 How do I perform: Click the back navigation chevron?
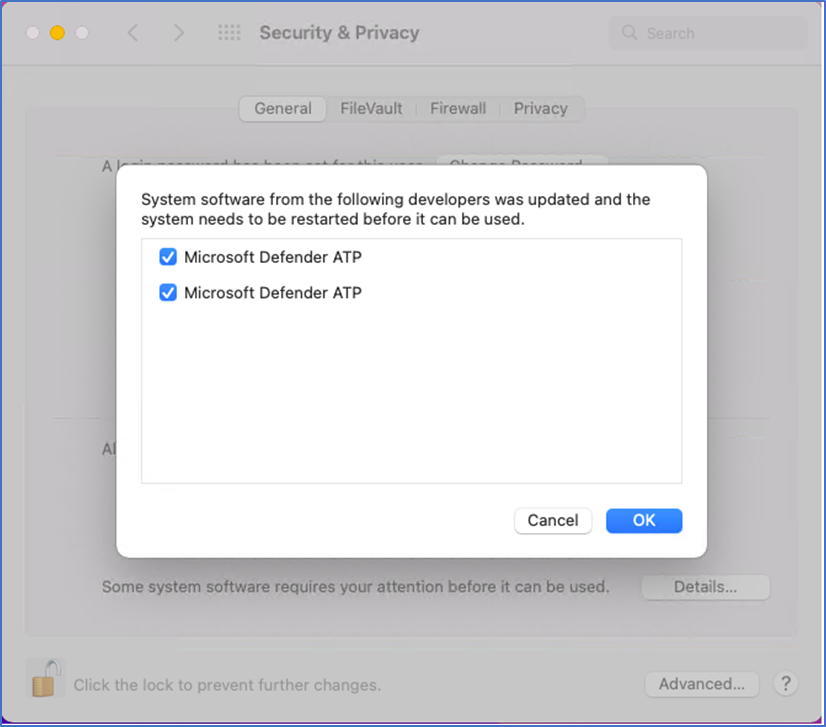click(x=133, y=33)
